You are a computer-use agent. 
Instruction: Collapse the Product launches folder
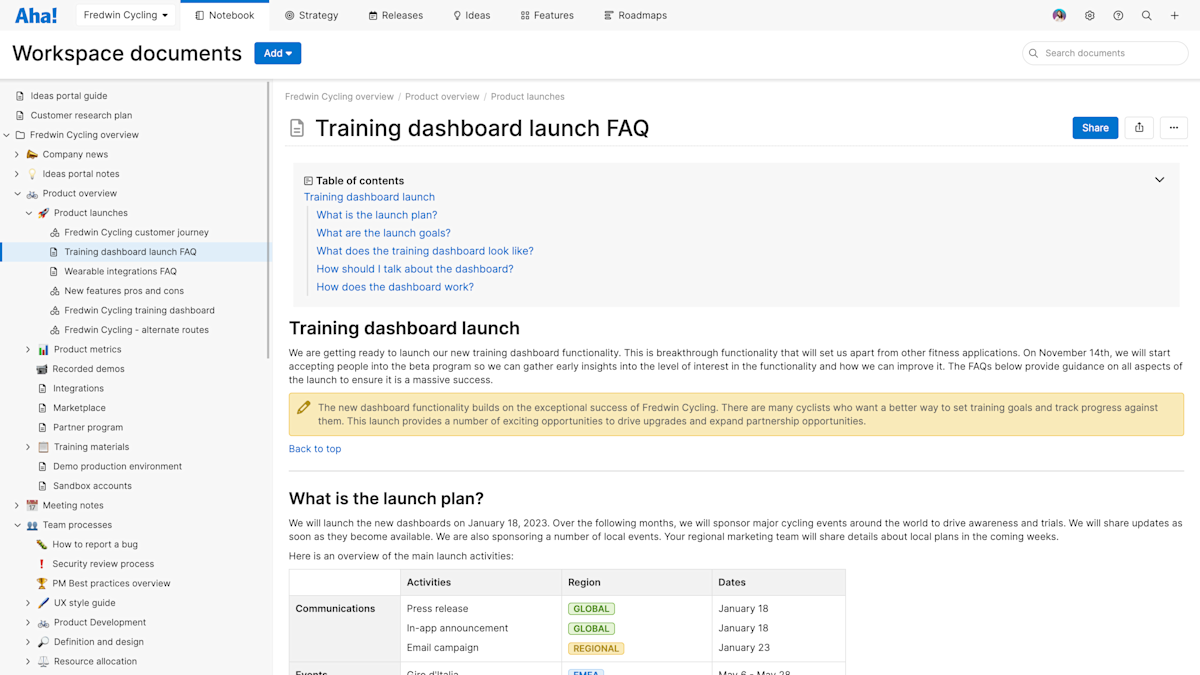tap(28, 213)
